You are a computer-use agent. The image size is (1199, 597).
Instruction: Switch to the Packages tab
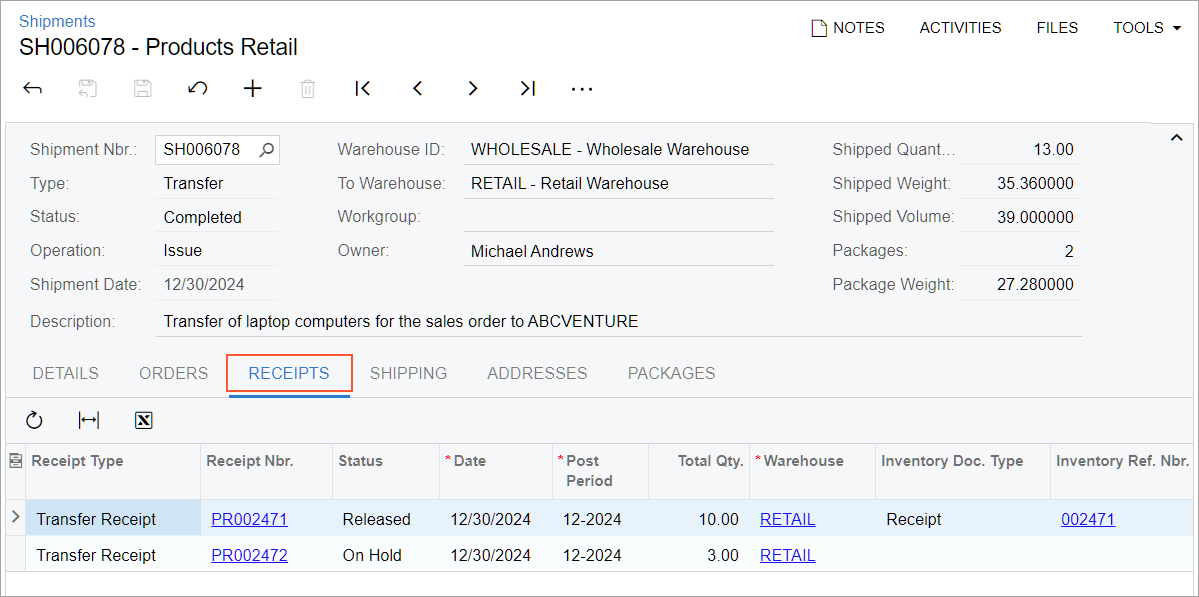tap(671, 374)
